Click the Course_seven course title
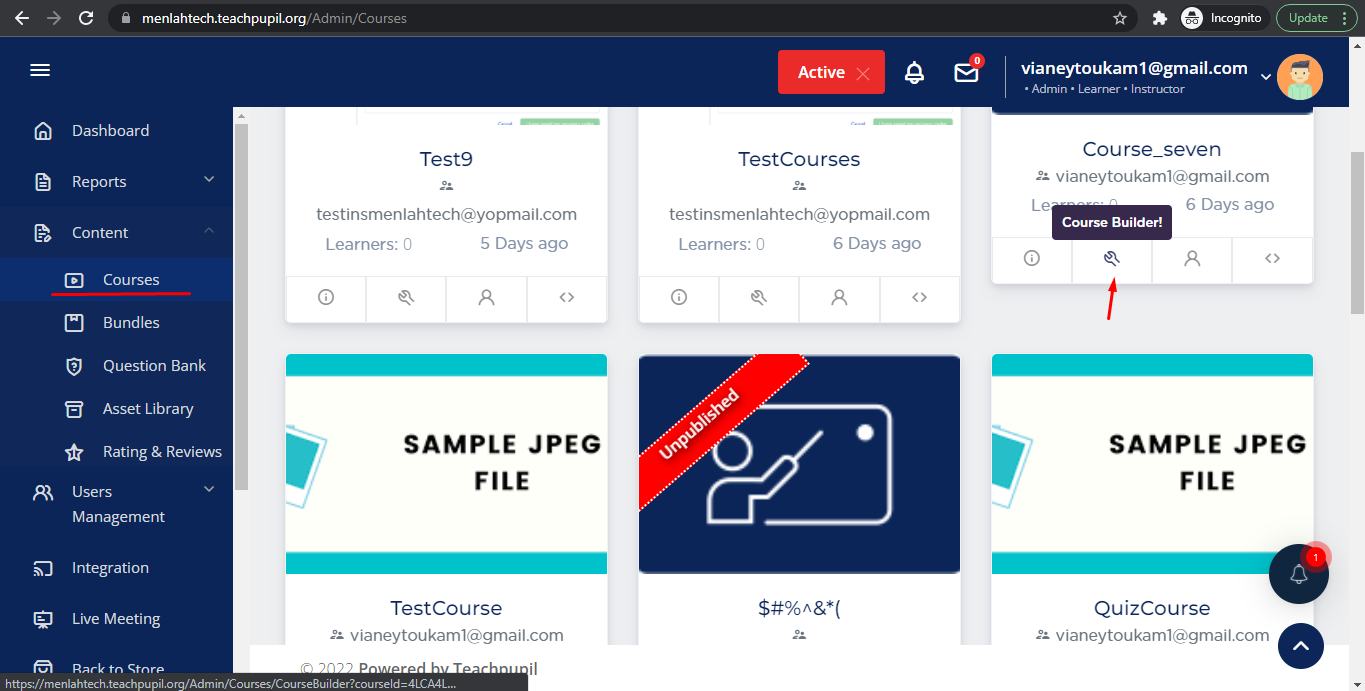The image size is (1365, 691). click(x=1151, y=149)
